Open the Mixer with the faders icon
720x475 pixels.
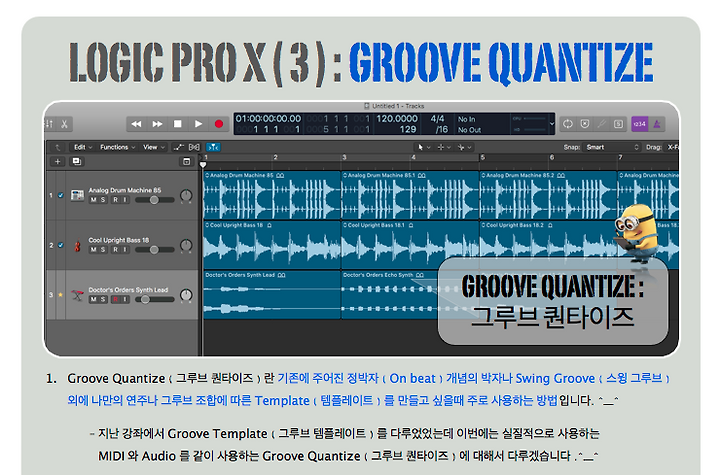tap(50, 124)
